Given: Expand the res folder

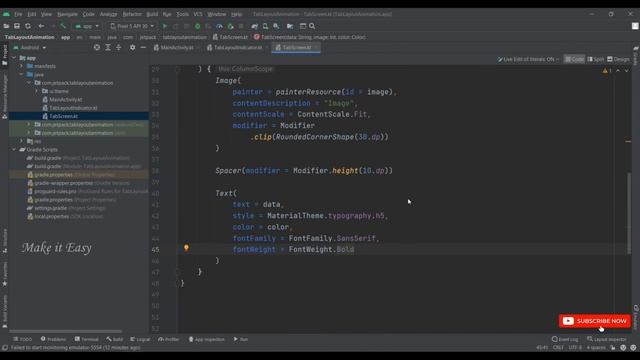Looking at the screenshot, I should pyautogui.click(x=22, y=141).
